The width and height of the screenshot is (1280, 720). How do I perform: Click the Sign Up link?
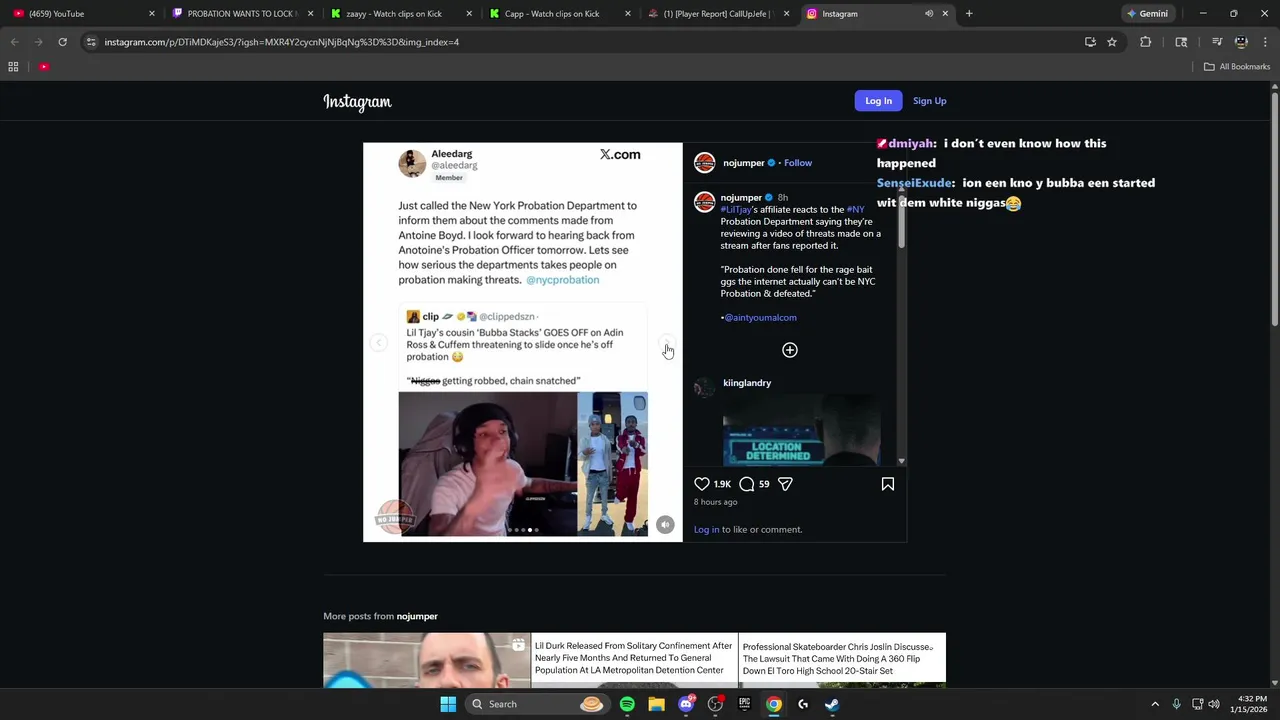[x=929, y=101]
